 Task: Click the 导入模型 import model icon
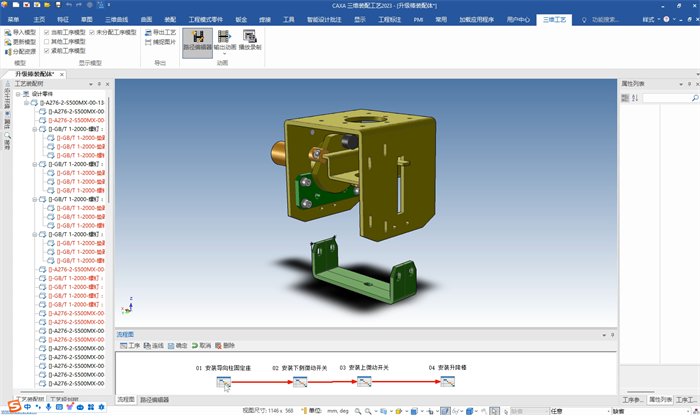point(8,32)
